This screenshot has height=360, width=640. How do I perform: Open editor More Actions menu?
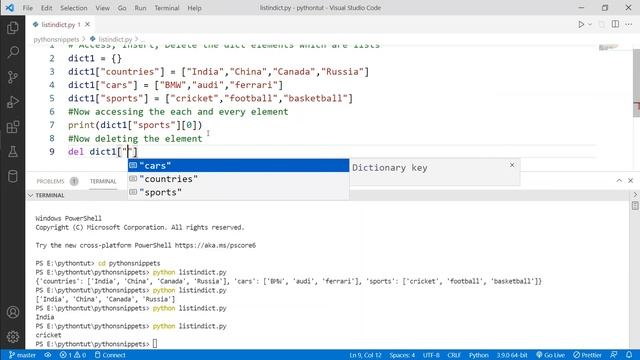[x=629, y=24]
